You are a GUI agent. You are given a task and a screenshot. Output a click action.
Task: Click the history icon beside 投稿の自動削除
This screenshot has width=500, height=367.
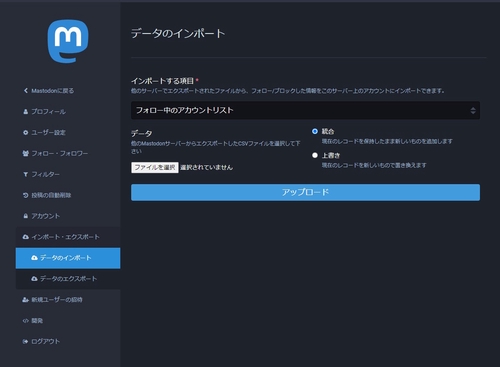pos(26,195)
